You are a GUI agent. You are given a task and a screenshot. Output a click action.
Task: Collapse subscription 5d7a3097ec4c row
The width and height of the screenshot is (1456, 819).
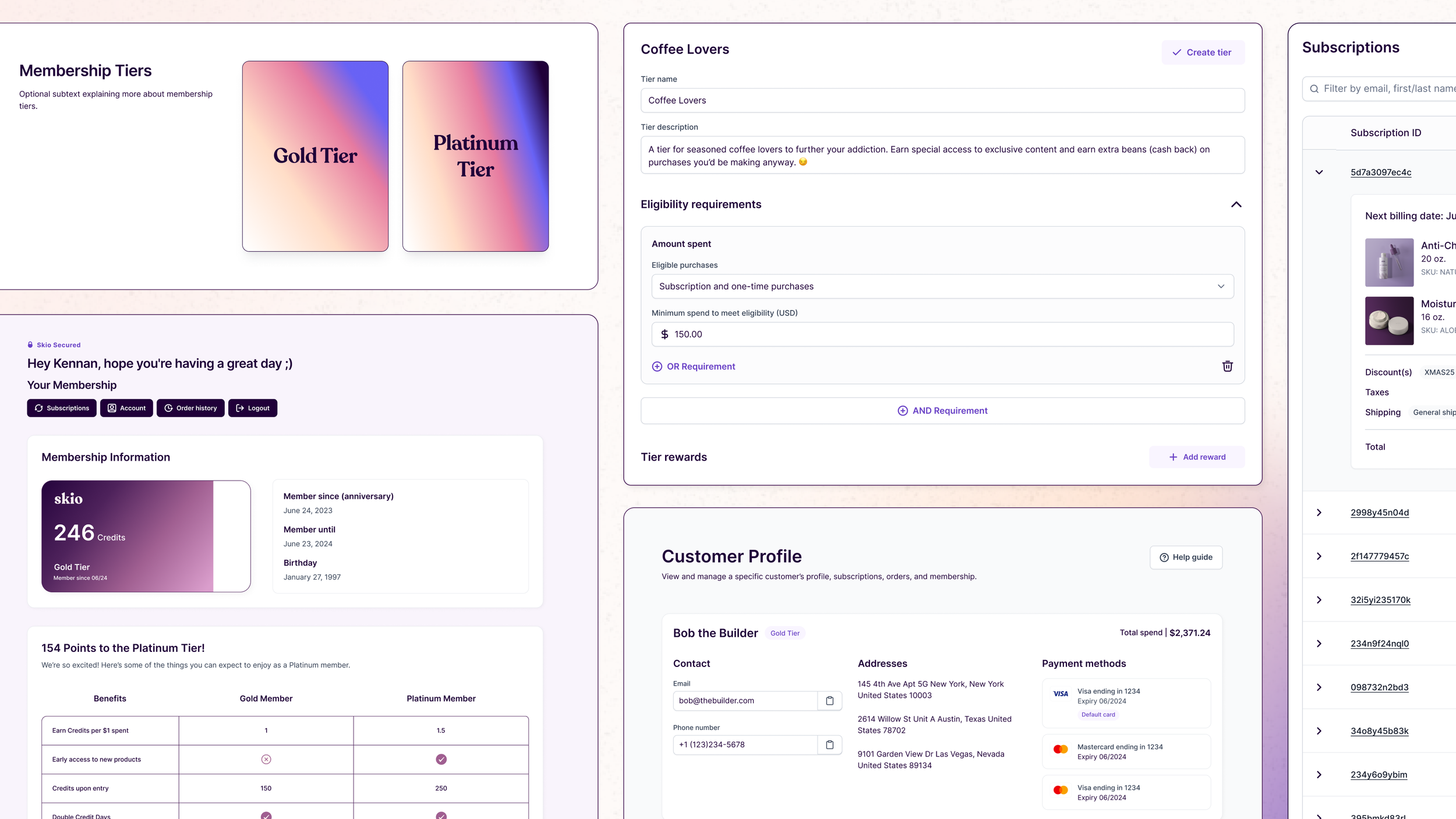tap(1319, 172)
